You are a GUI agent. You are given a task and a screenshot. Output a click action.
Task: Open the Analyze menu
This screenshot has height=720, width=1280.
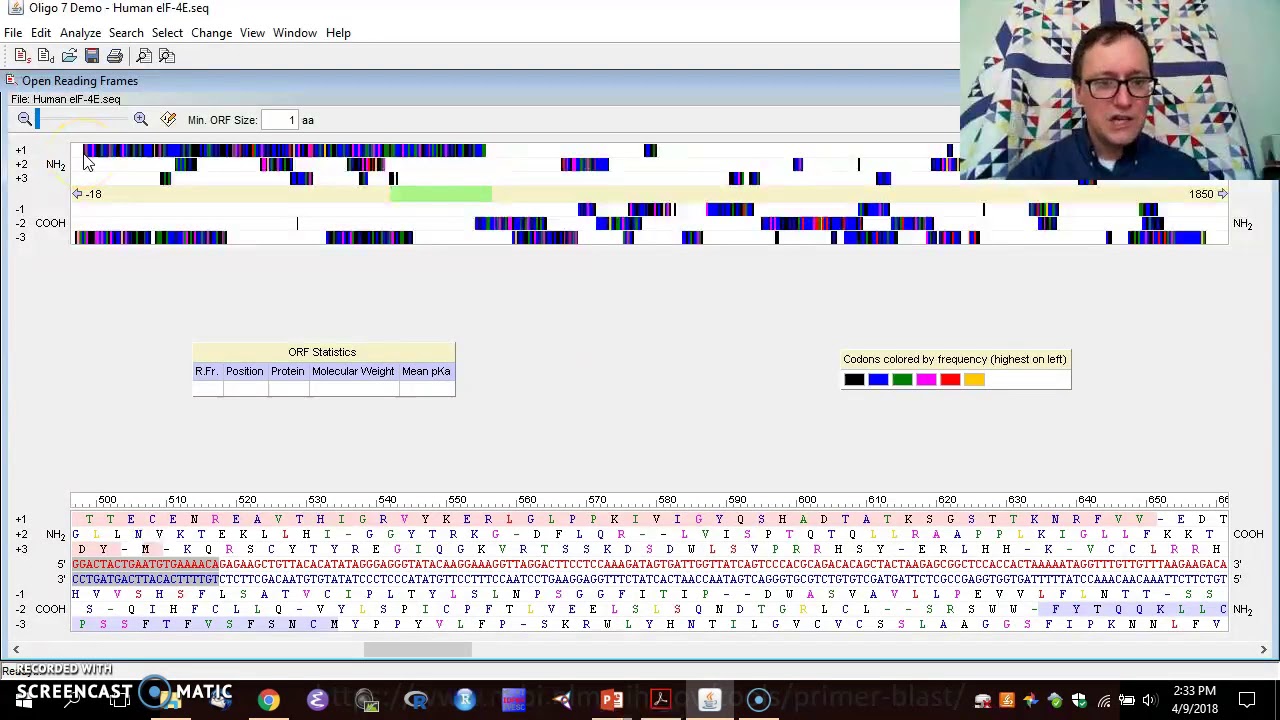80,33
